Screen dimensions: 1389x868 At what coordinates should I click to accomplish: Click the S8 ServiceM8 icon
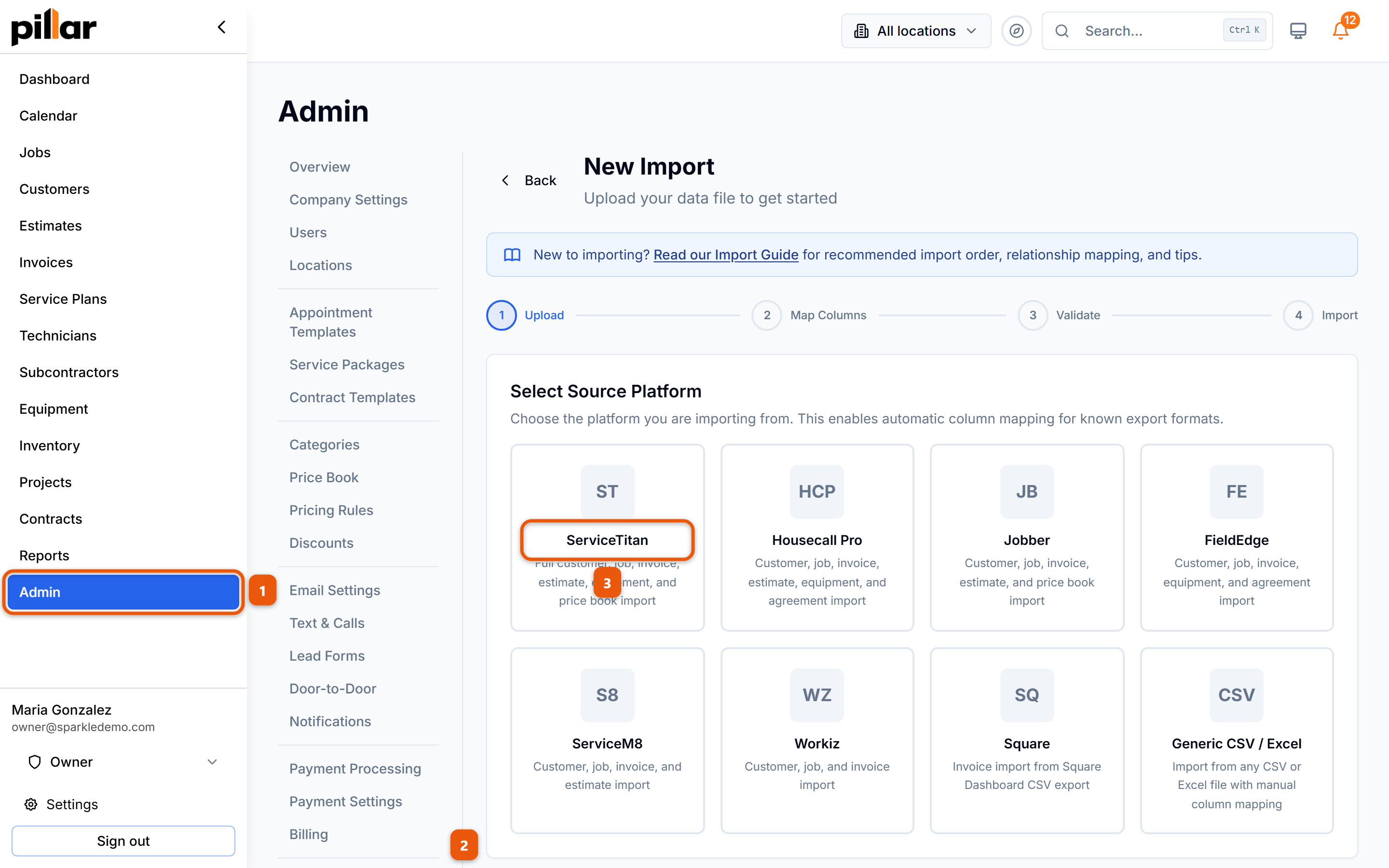(607, 694)
